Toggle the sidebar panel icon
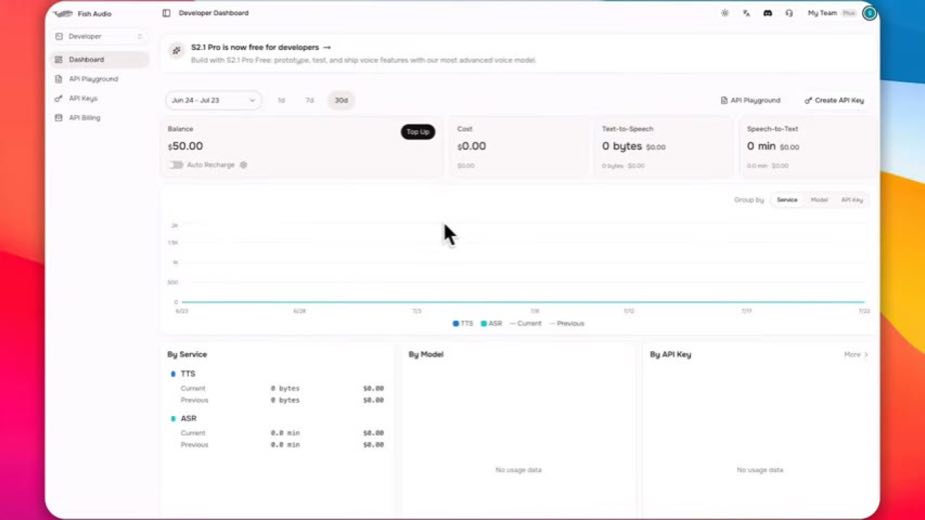The height and width of the screenshot is (520, 925). pos(166,13)
